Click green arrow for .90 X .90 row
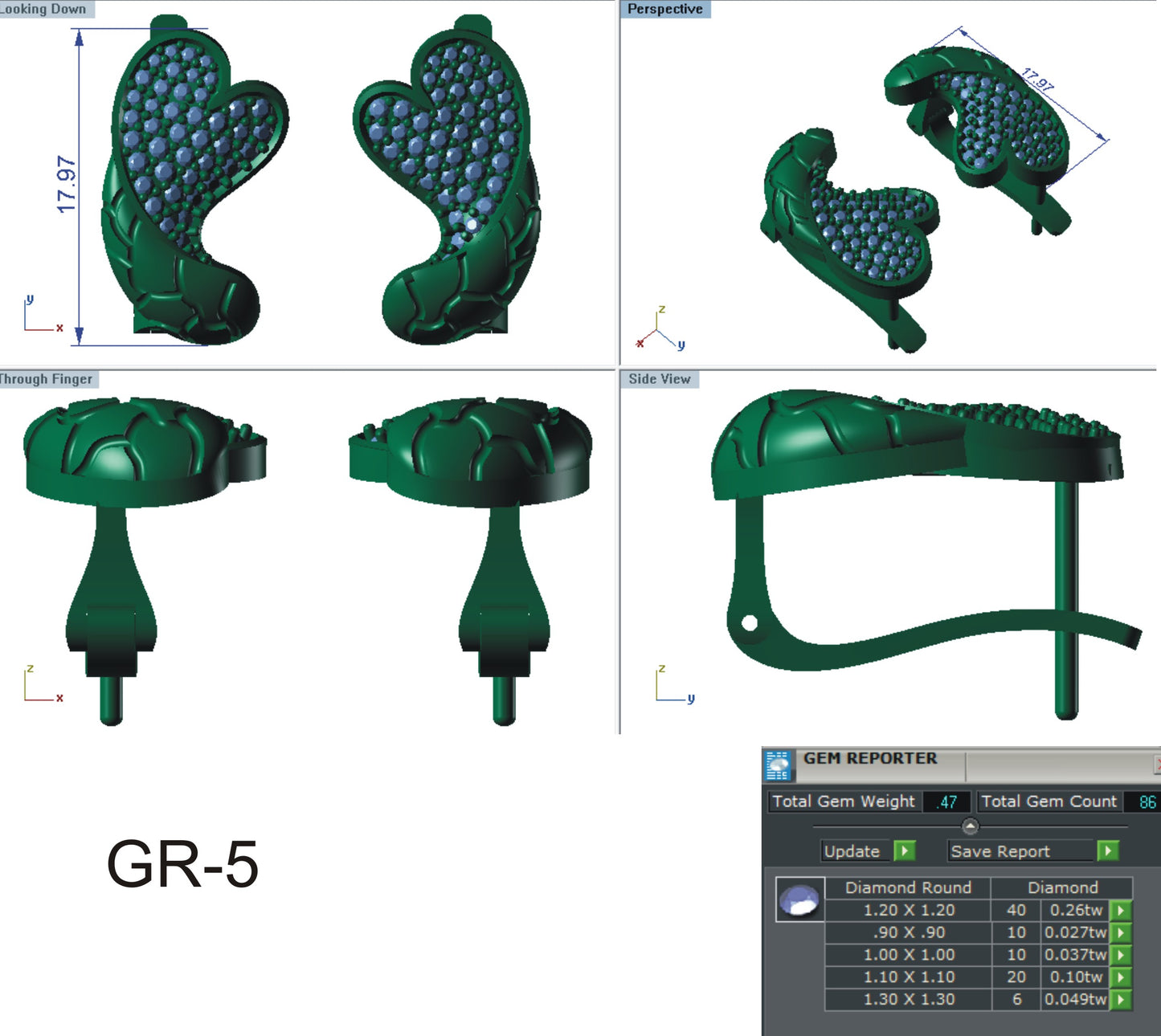The width and height of the screenshot is (1161, 1036). pos(1121,932)
